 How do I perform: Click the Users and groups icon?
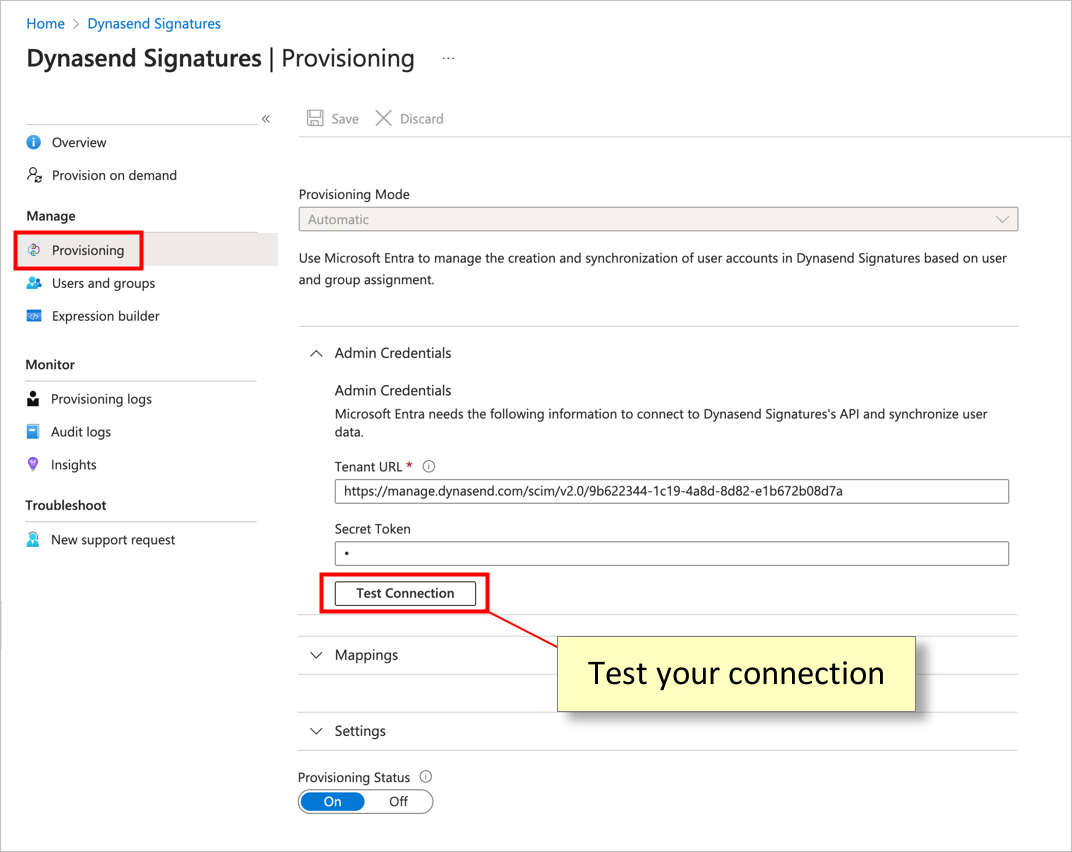pos(33,283)
